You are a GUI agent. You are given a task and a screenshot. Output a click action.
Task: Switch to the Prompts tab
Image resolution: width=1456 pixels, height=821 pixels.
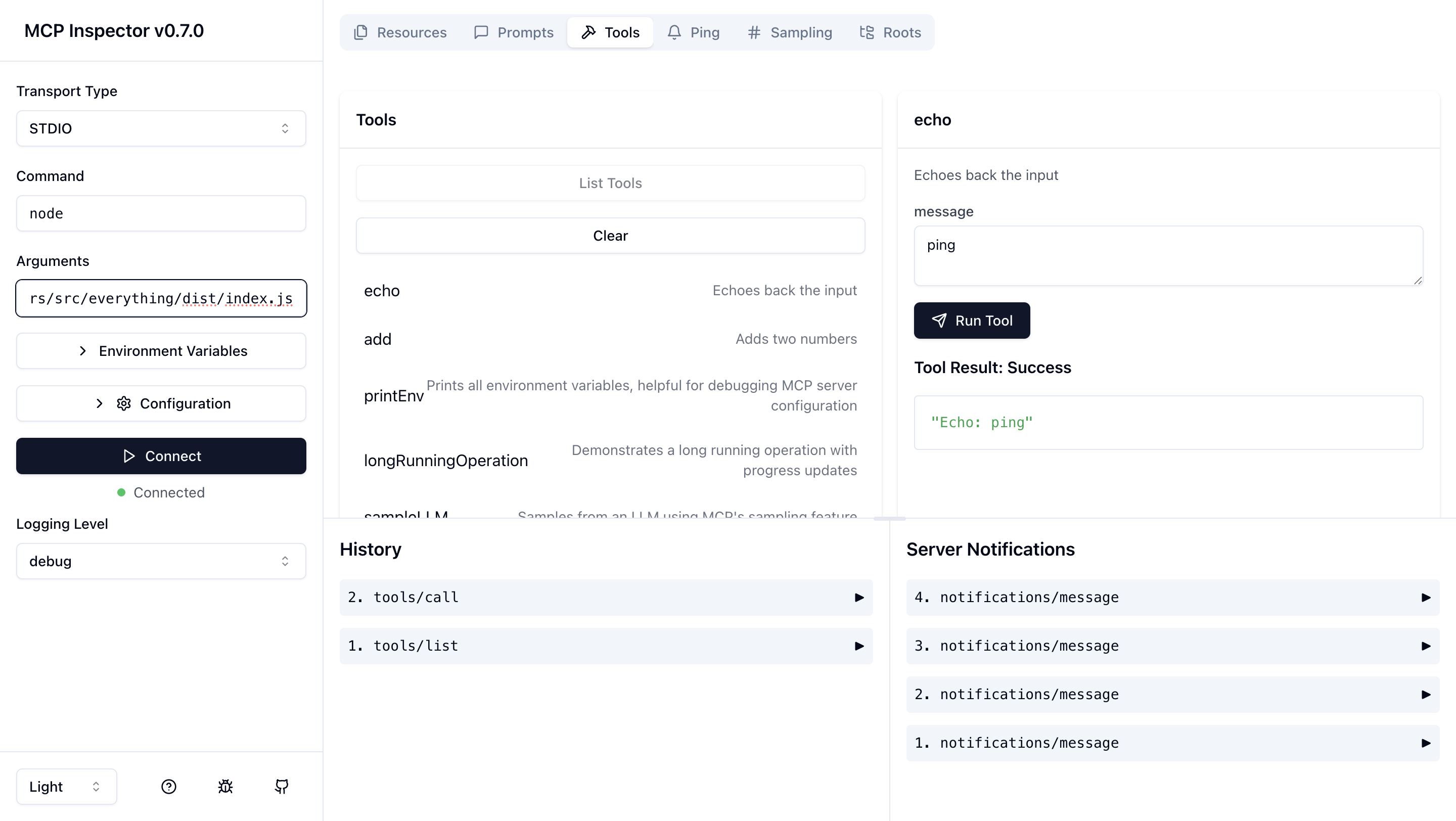point(513,32)
